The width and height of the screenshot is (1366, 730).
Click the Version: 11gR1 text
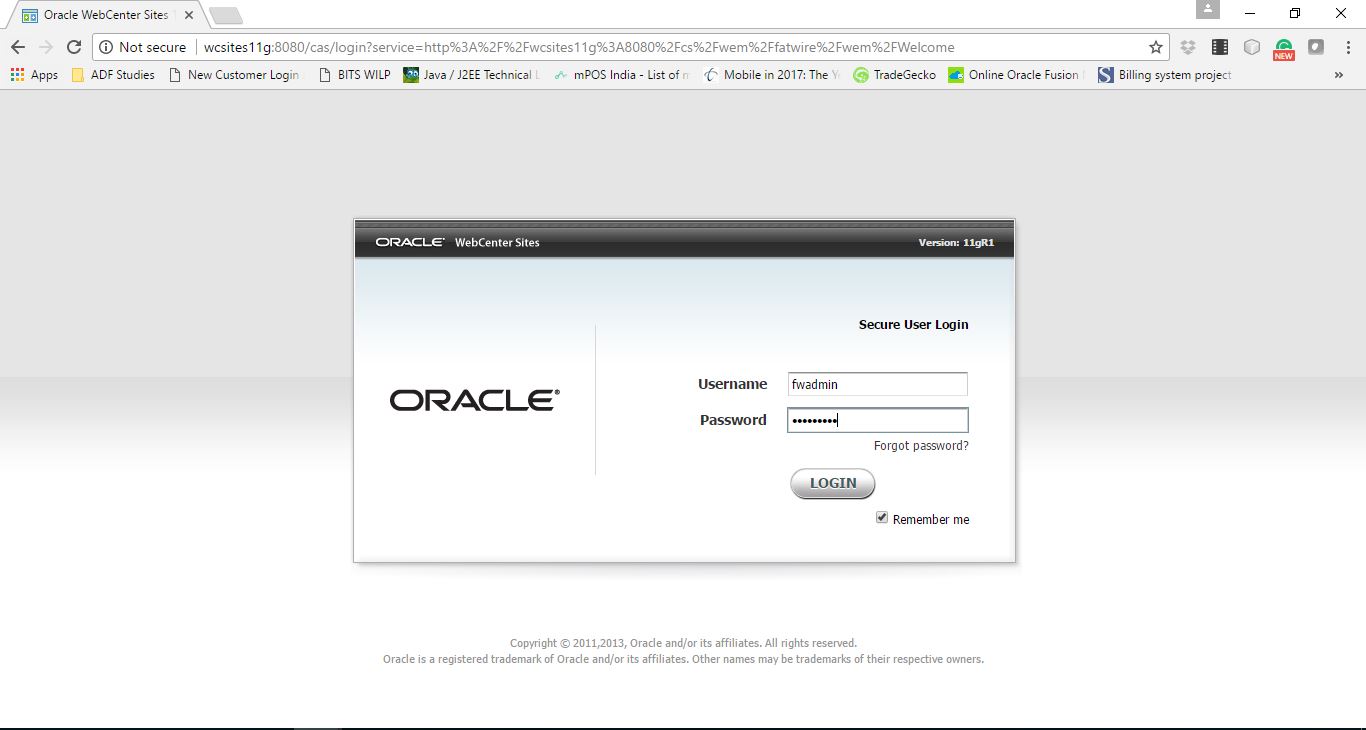point(956,242)
